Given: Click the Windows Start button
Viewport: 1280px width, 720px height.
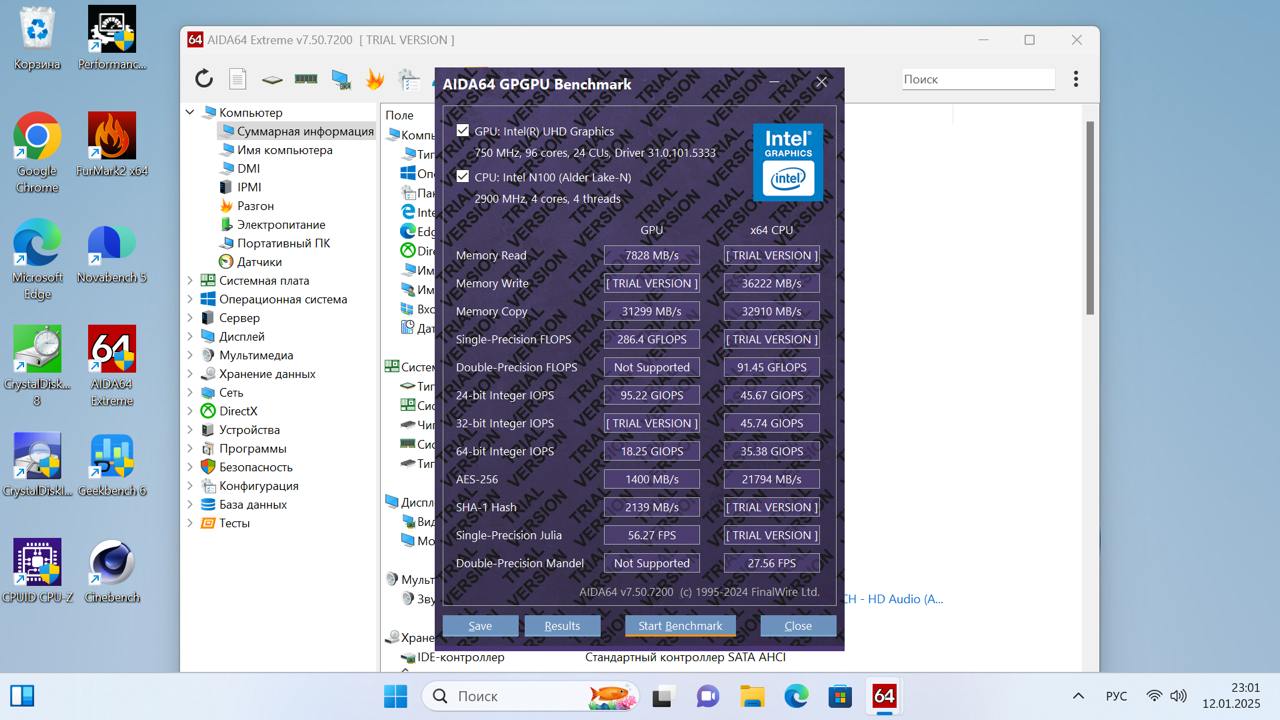Looking at the screenshot, I should [x=396, y=696].
